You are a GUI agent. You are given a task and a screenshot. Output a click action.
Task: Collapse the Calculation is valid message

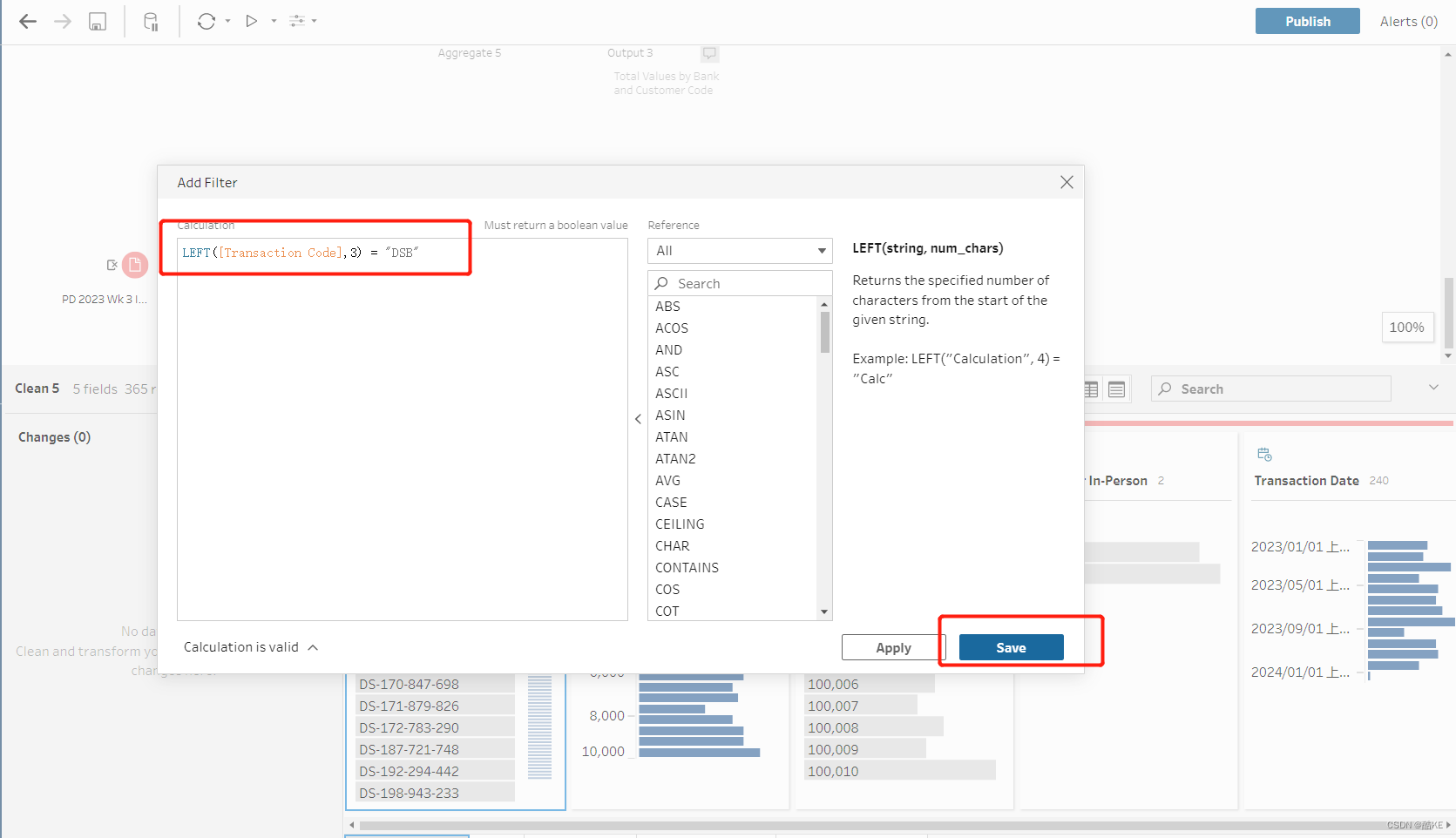click(312, 646)
